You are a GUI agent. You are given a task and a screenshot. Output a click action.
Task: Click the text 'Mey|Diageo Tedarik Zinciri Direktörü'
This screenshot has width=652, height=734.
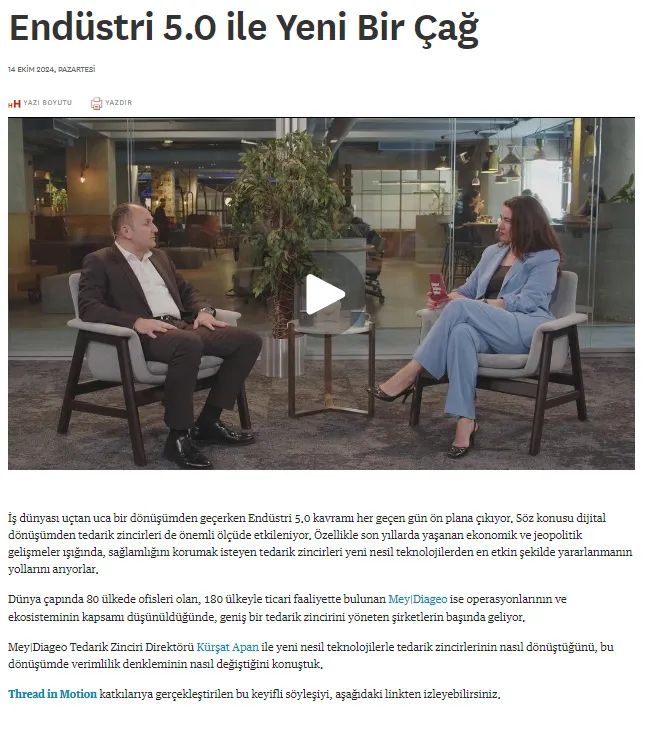pyautogui.click(x=101, y=647)
